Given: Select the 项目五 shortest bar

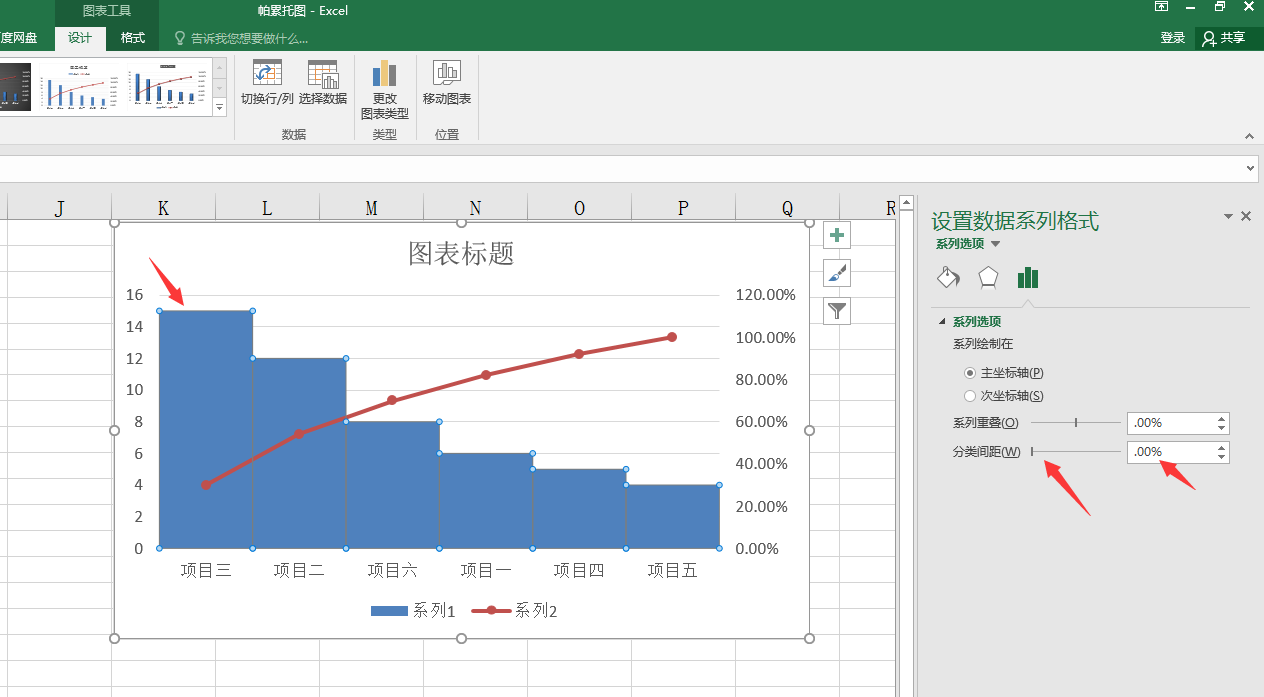Looking at the screenshot, I should click(x=673, y=517).
